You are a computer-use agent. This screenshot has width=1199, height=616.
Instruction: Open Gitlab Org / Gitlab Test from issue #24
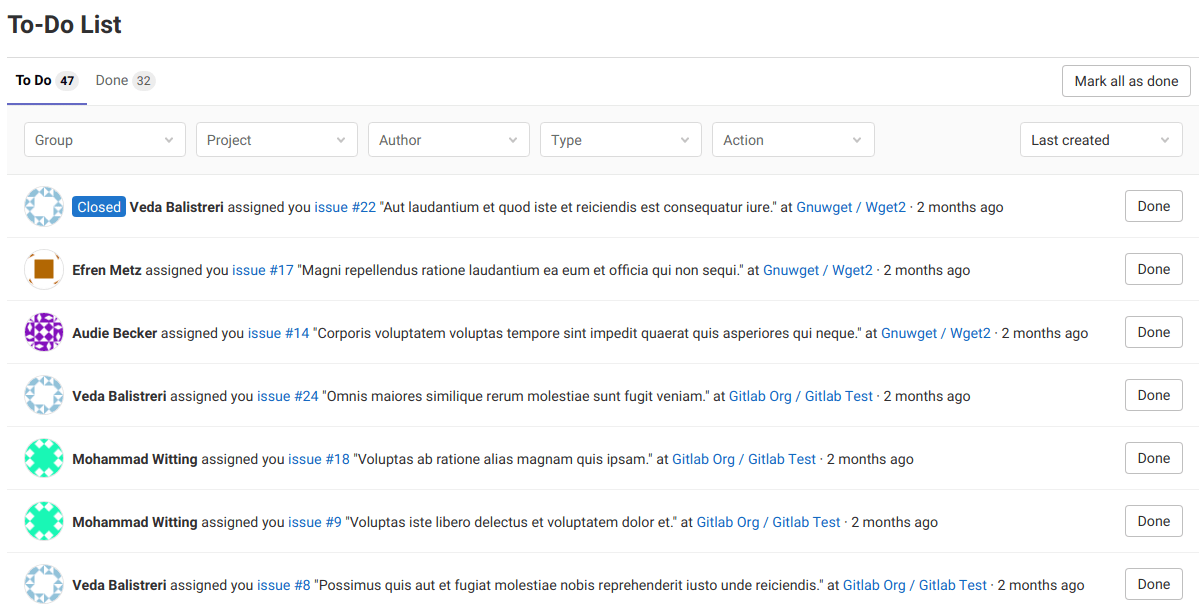coord(800,396)
